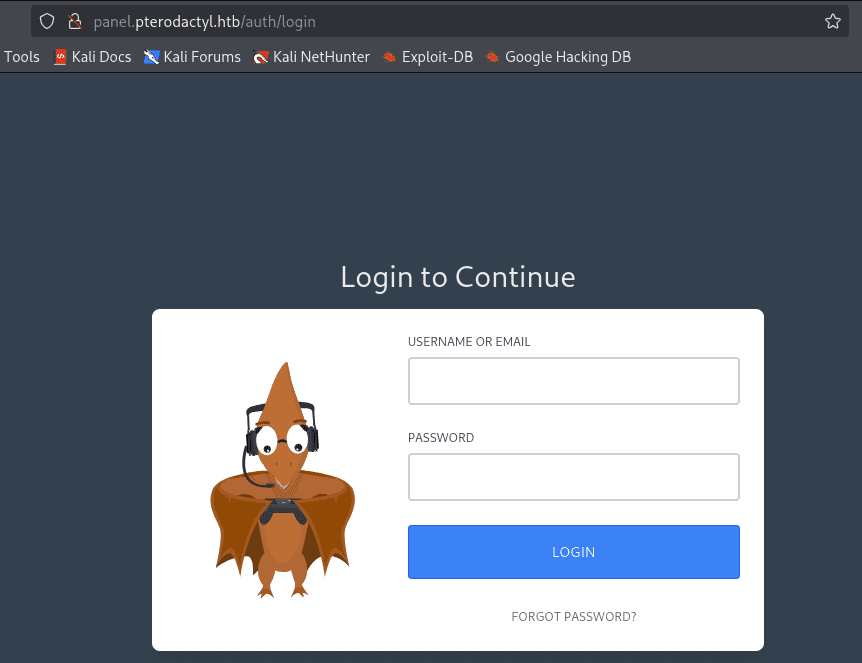Viewport: 862px width, 663px height.
Task: Click the tracking protection shield icon
Action: click(46, 21)
